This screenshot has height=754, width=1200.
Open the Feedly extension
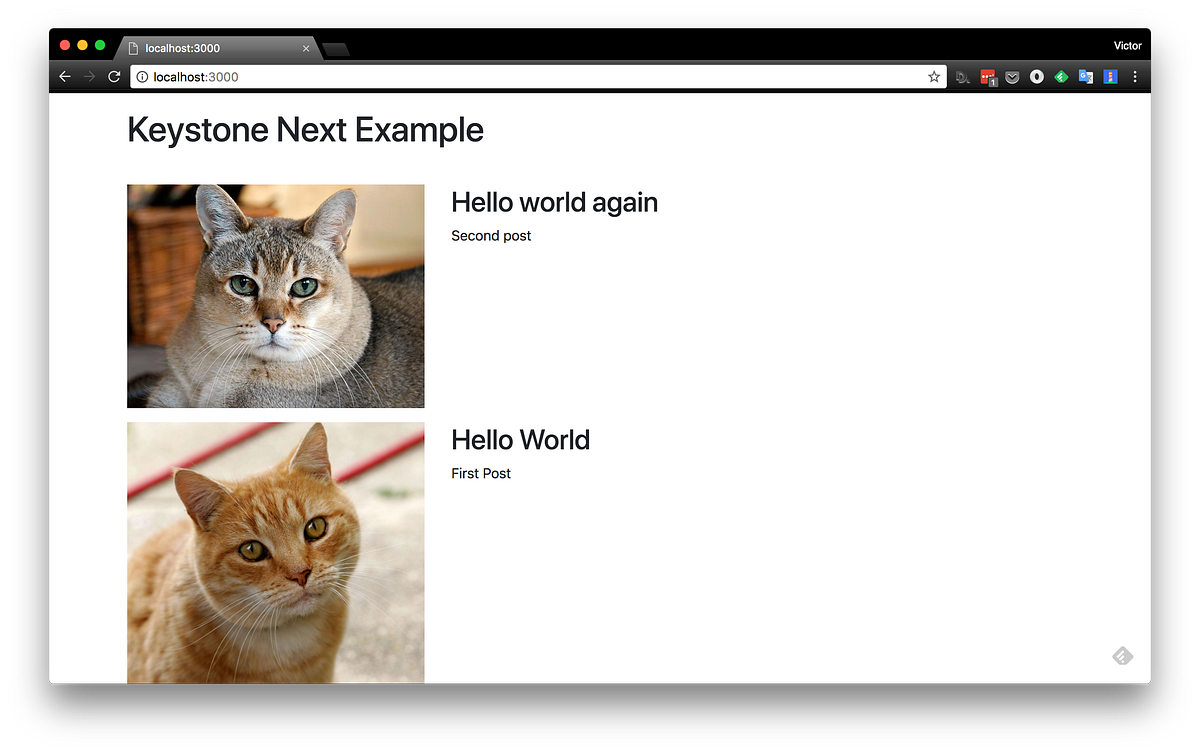[x=1061, y=76]
